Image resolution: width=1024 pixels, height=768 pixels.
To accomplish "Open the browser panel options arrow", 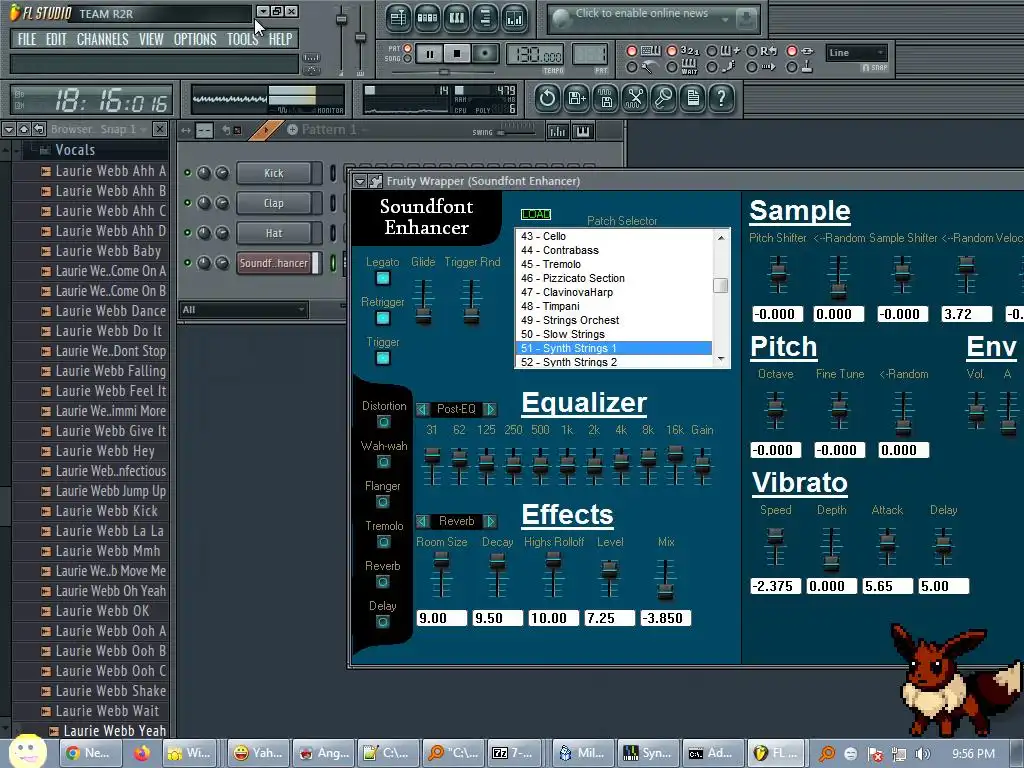I will tap(8, 129).
